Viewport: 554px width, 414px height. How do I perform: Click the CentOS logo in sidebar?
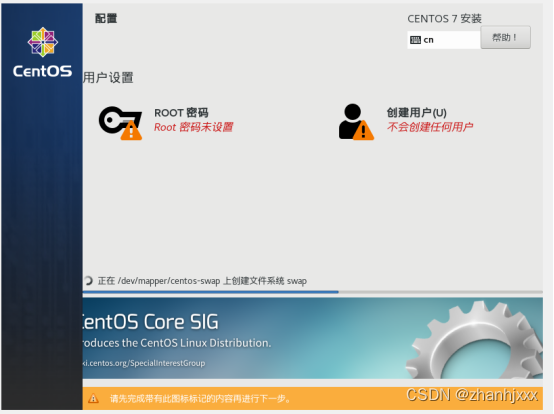coord(42,52)
